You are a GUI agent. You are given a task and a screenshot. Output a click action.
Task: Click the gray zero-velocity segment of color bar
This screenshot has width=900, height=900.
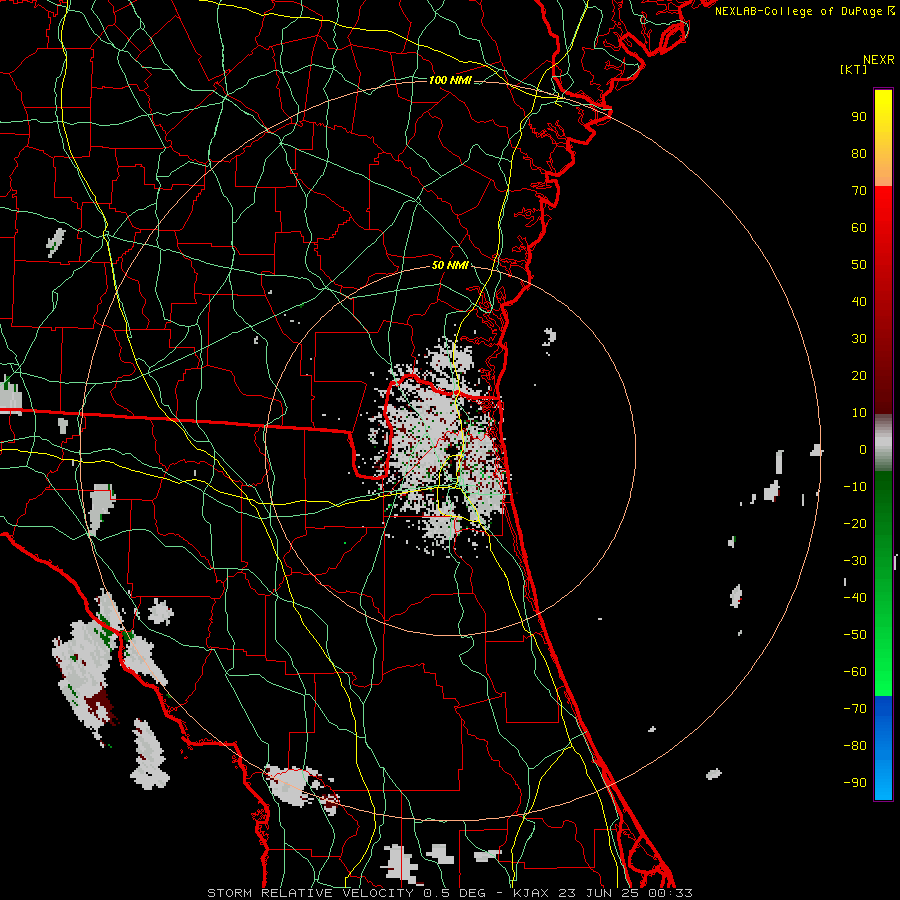pos(883,443)
